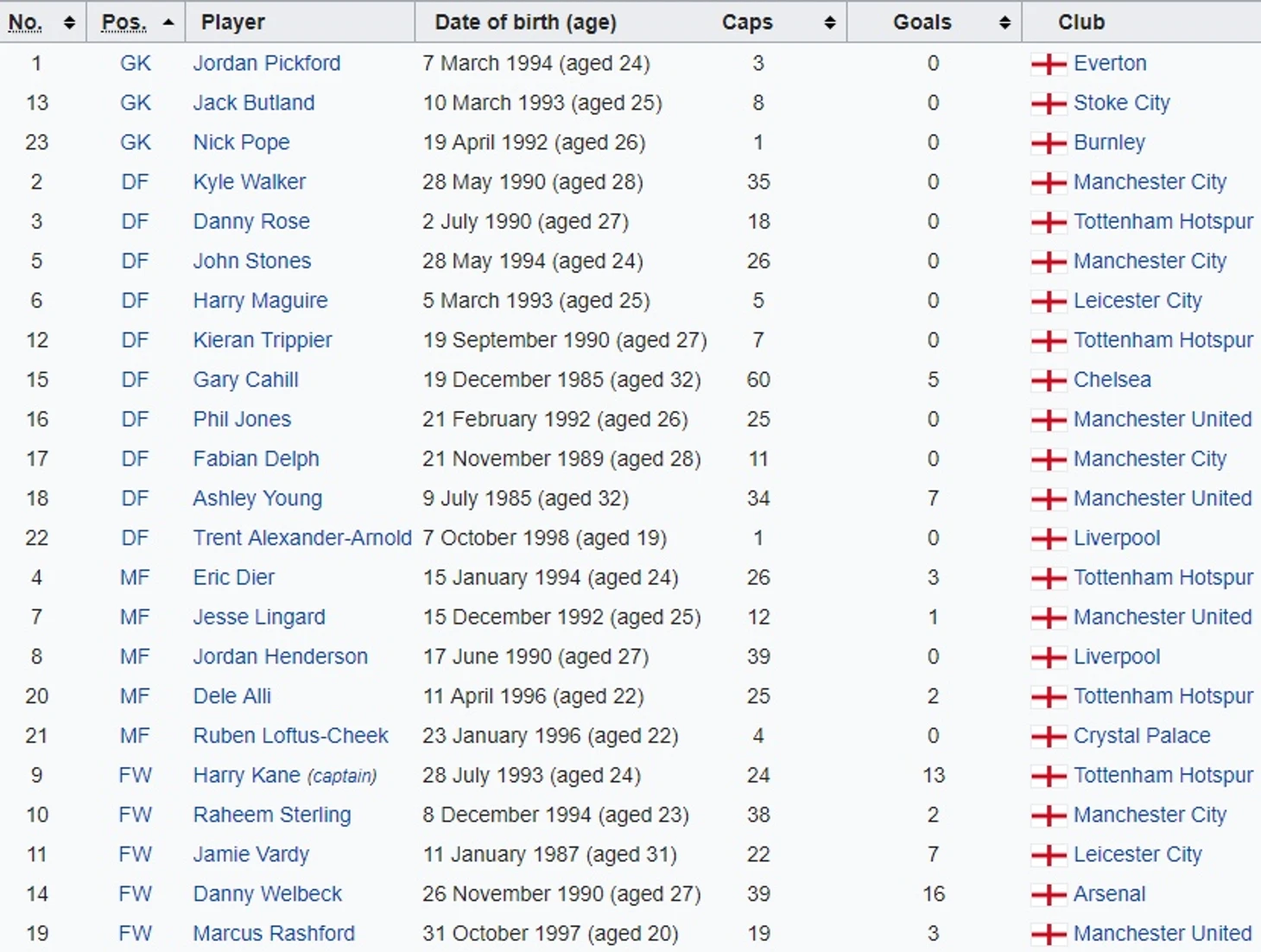This screenshot has width=1261, height=952.
Task: Open Jordan Pickford player page
Action: click(x=267, y=63)
